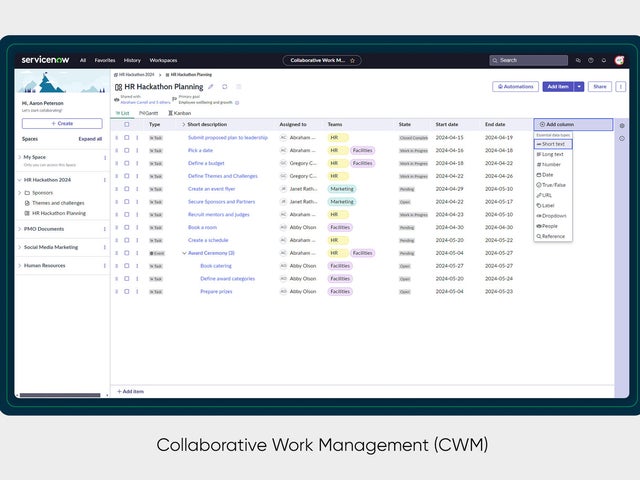Image resolution: width=640 pixels, height=480 pixels.
Task: Open the more actions kebab next to Share
Action: (620, 87)
